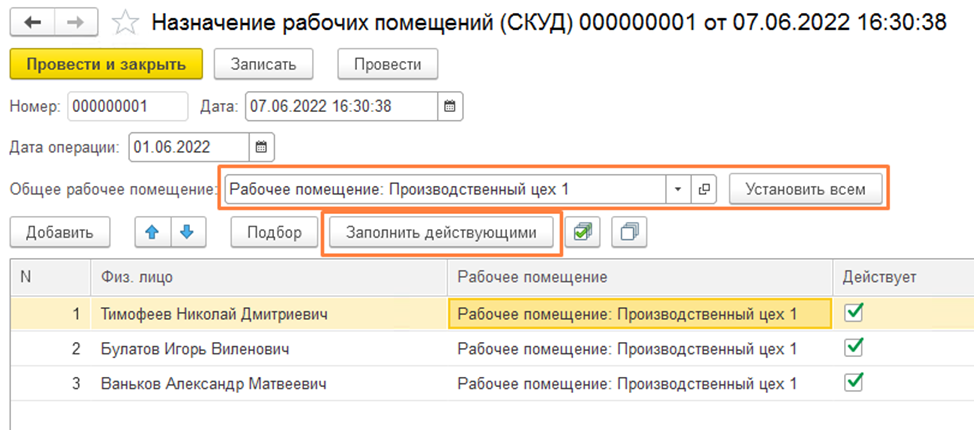The width and height of the screenshot is (974, 430).
Task: Move row down with blue arrow
Action: point(186,232)
